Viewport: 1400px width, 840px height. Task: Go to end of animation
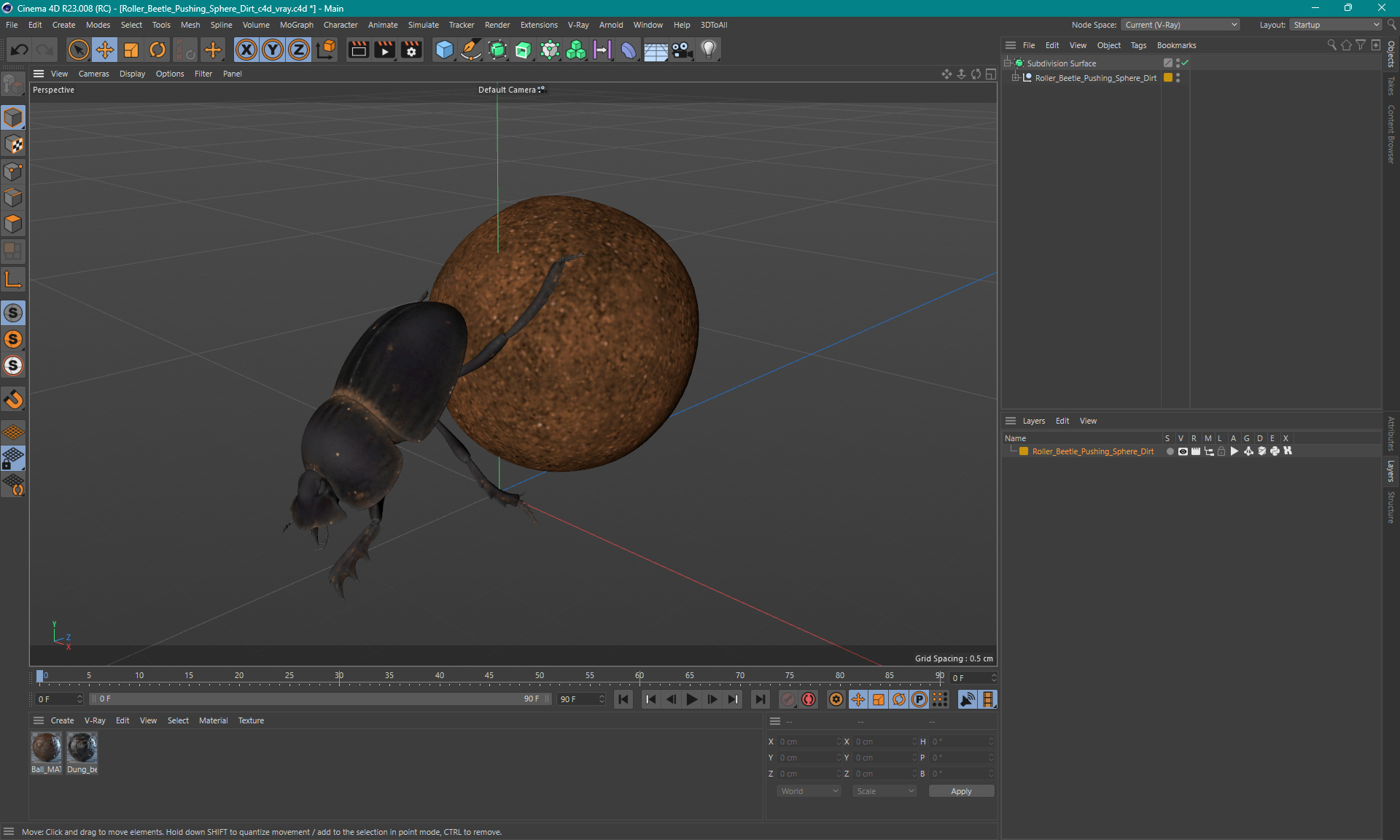pyautogui.click(x=761, y=699)
